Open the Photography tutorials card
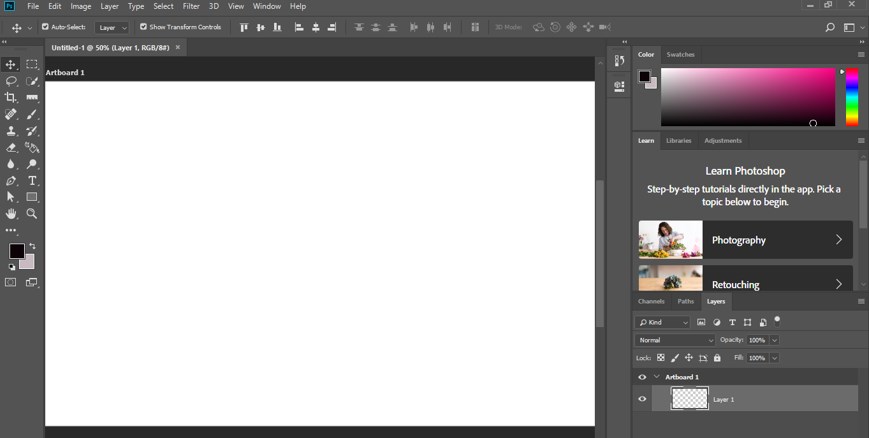Viewport: 869px width, 438px height. (745, 240)
